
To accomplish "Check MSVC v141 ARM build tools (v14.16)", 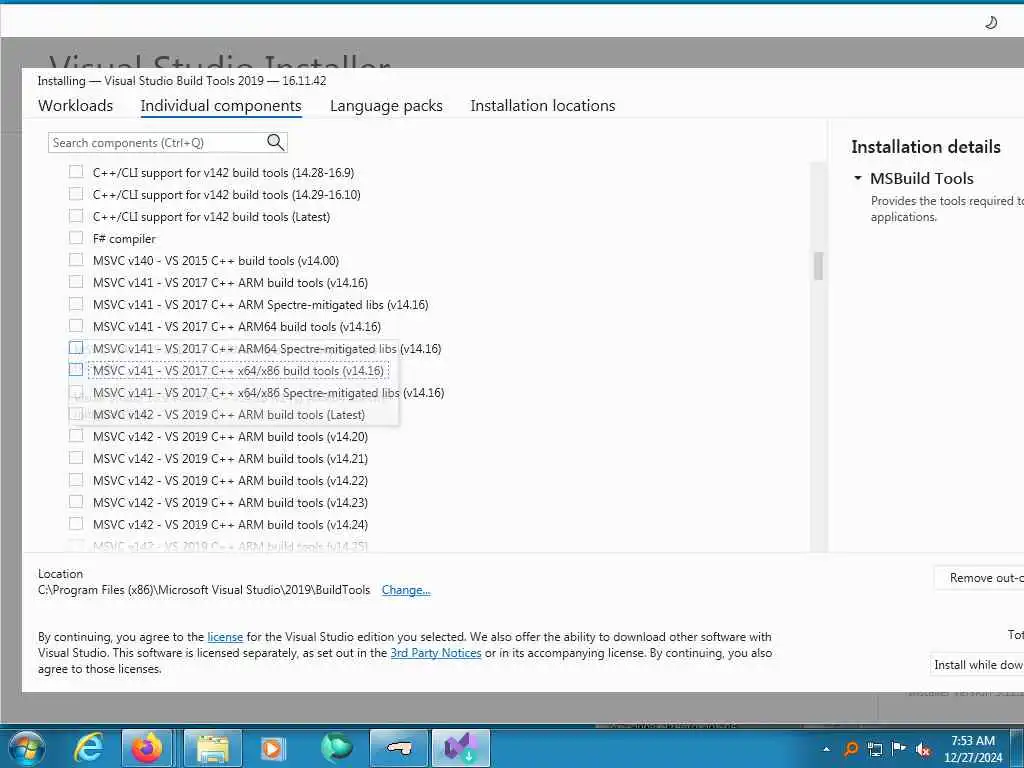I will coord(76,282).
